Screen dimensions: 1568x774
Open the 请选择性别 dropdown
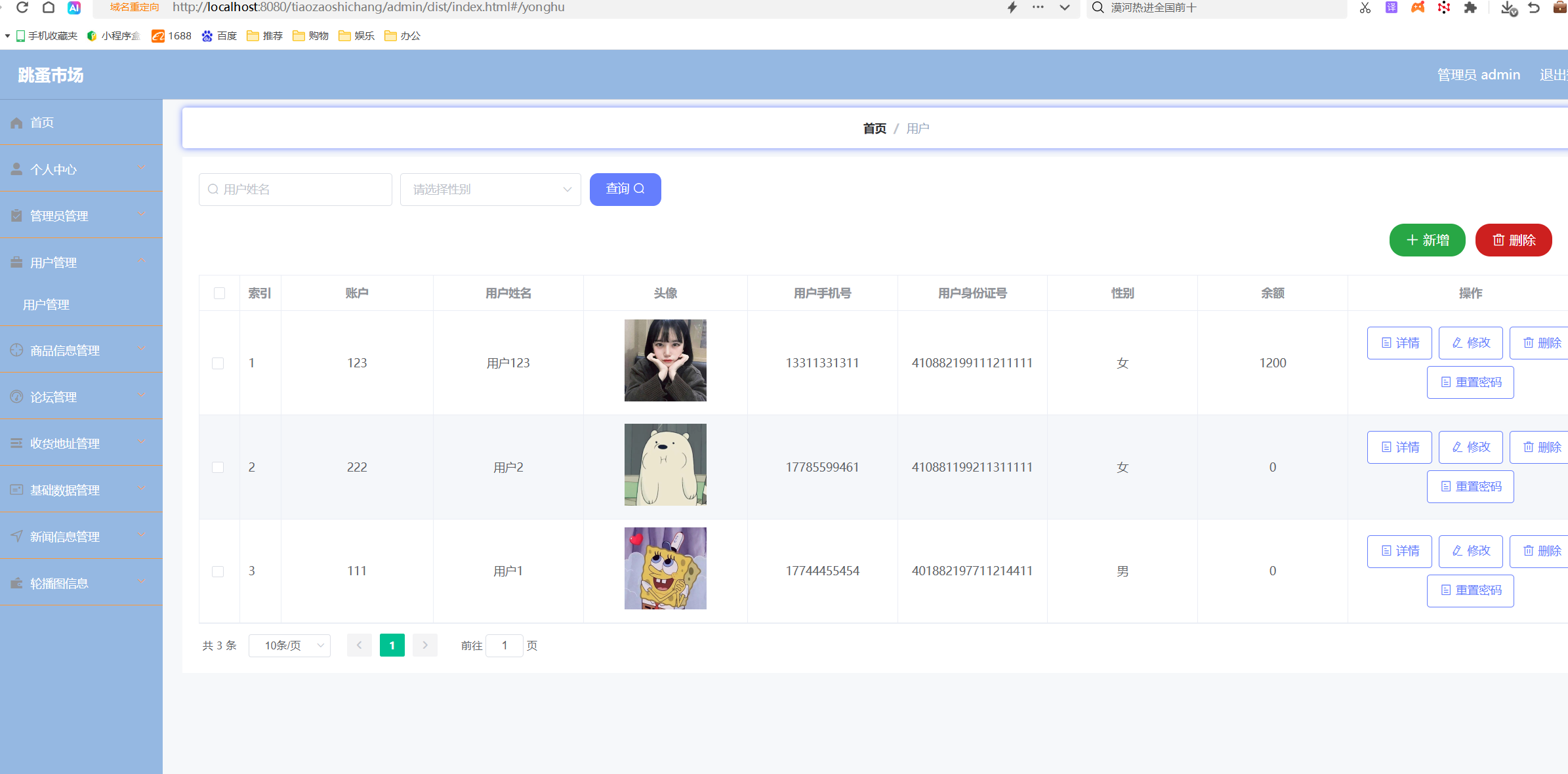[491, 190]
